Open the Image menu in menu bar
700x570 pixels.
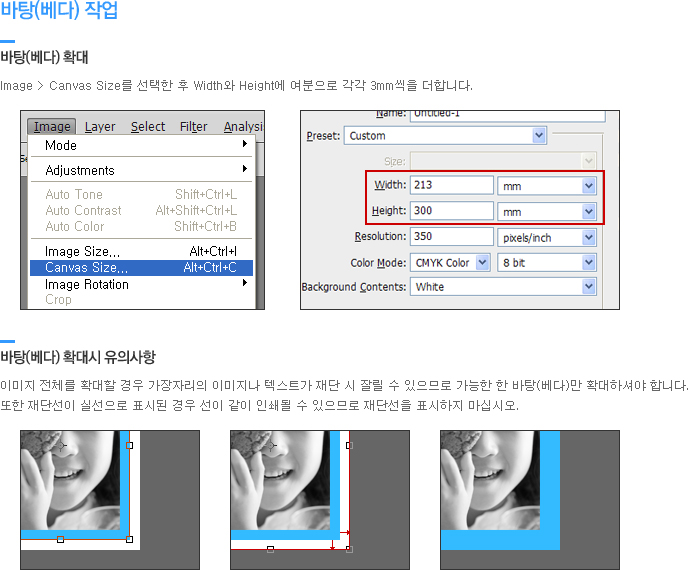click(51, 126)
